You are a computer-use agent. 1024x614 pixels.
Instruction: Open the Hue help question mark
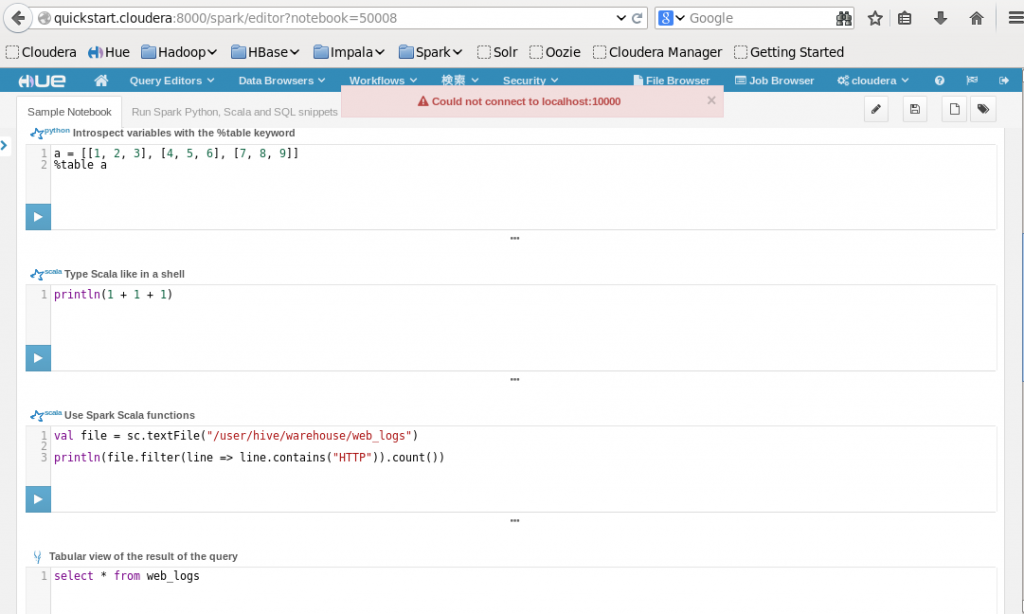point(939,80)
